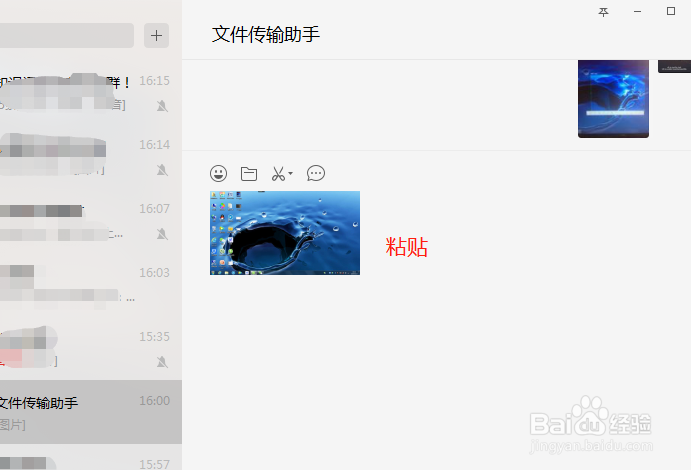Click muted bell icon on 16:14 chat
This screenshot has width=691, height=470.
click(x=162, y=170)
